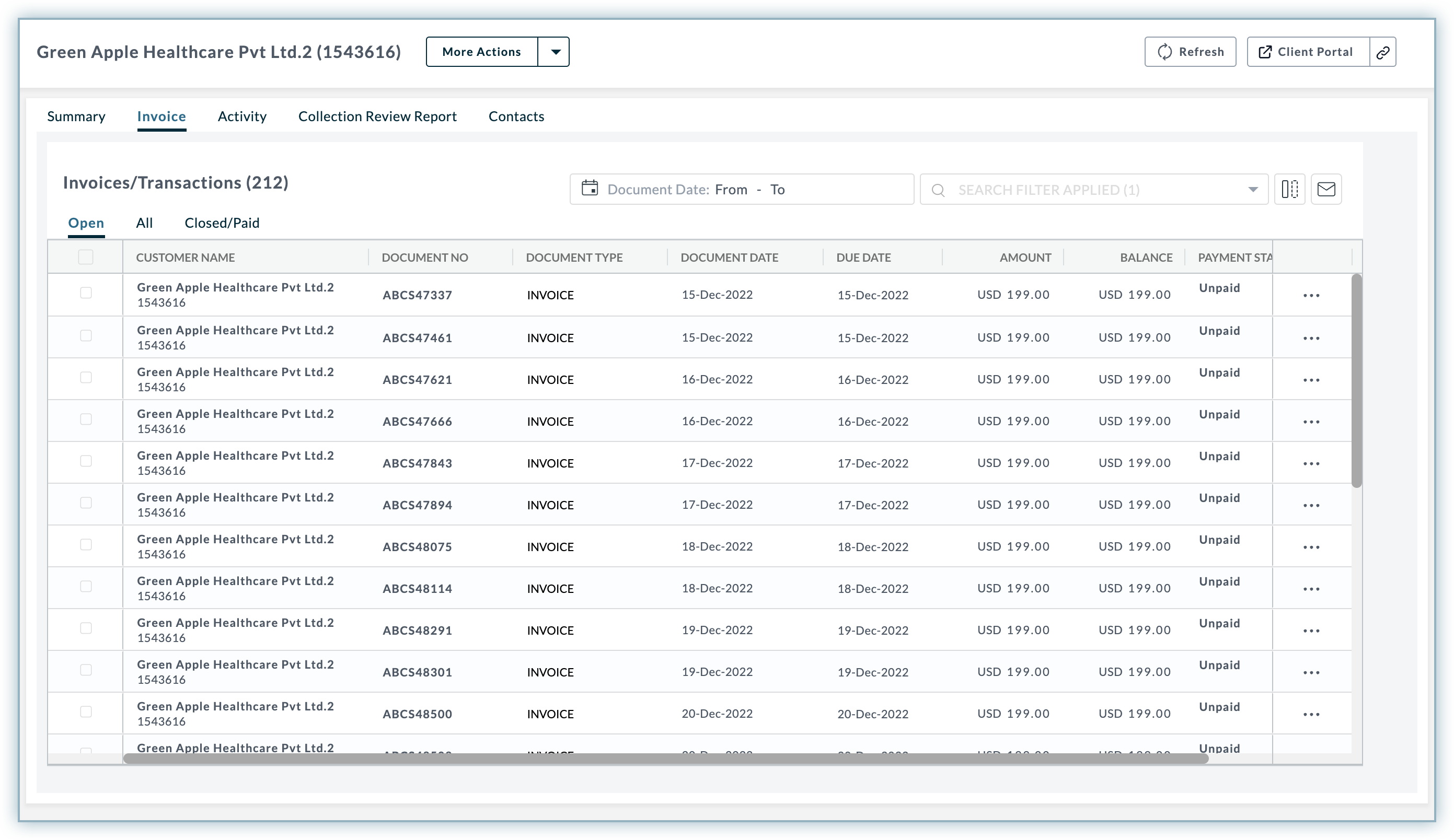Sort by Document Type column header
This screenshot has width=1454, height=840.
(574, 258)
